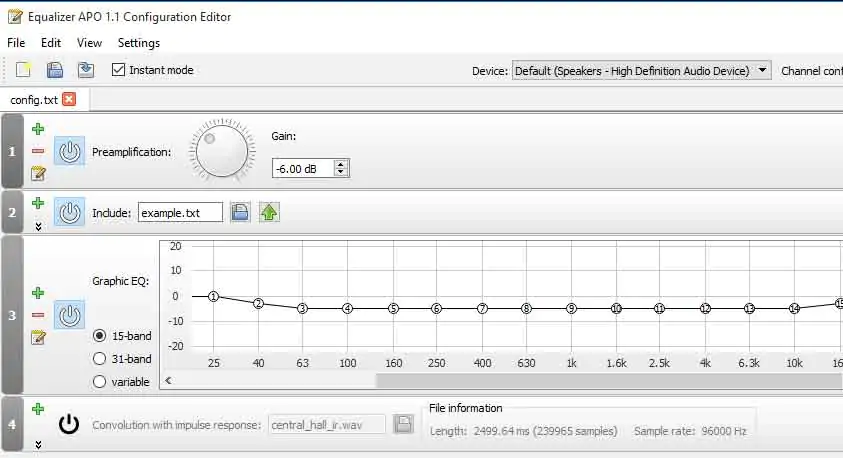Toggle power for Convolution filter
The height and width of the screenshot is (458, 843).
coord(69,424)
